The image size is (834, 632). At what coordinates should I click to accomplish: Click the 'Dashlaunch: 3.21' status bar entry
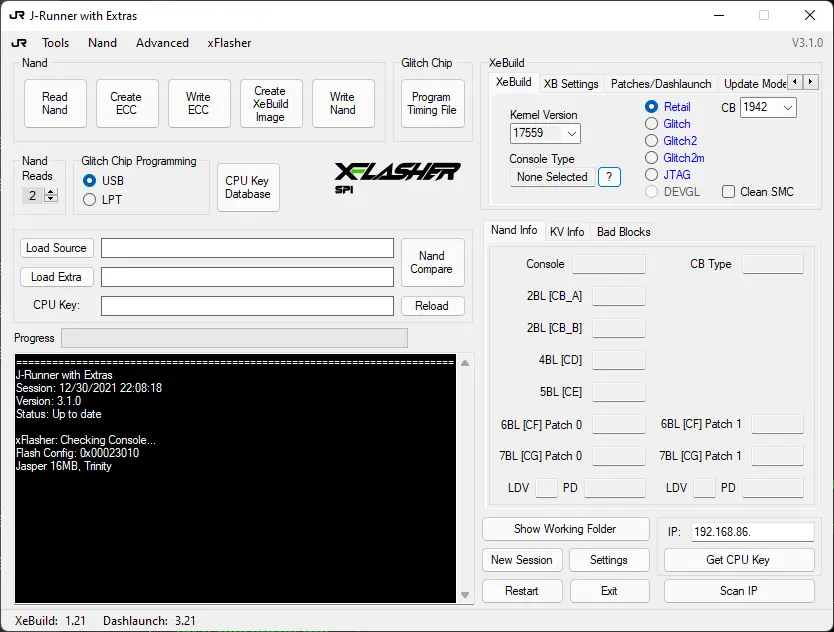(x=149, y=621)
